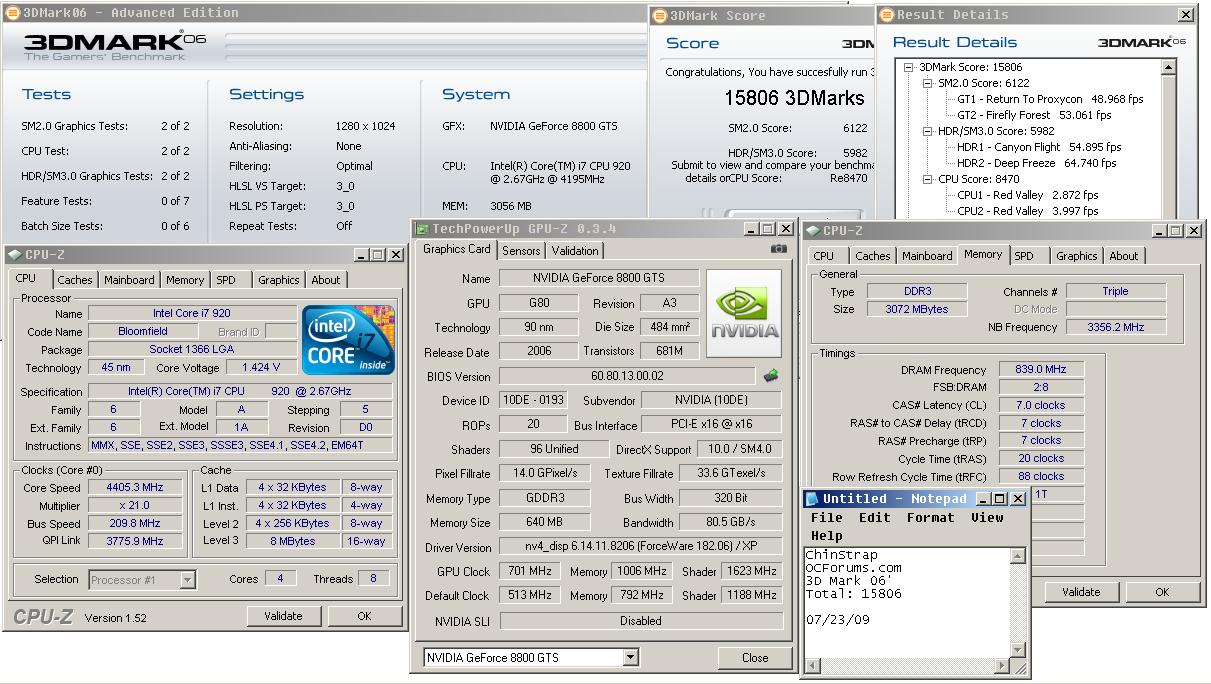The image size is (1211, 684).
Task: Click Validate in CPU-Z memory window
Action: click(x=1081, y=592)
